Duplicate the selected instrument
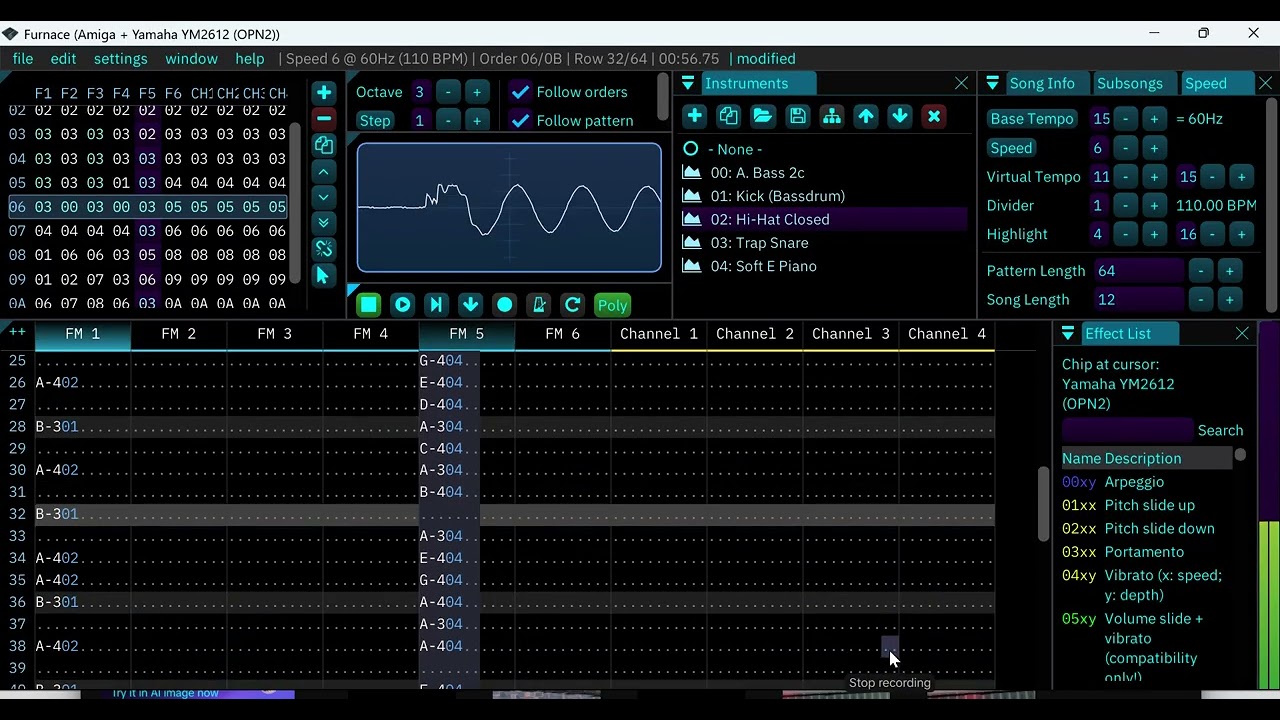Viewport: 1280px width, 720px height. click(728, 117)
